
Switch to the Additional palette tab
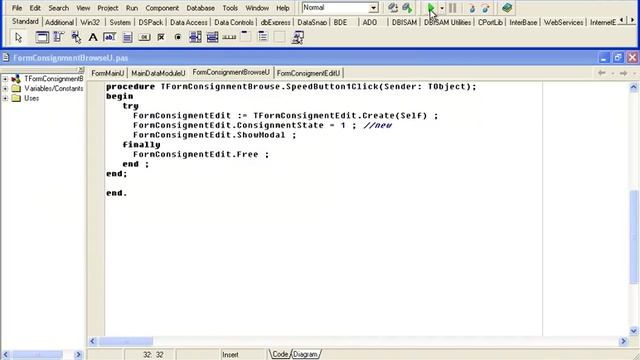point(59,22)
